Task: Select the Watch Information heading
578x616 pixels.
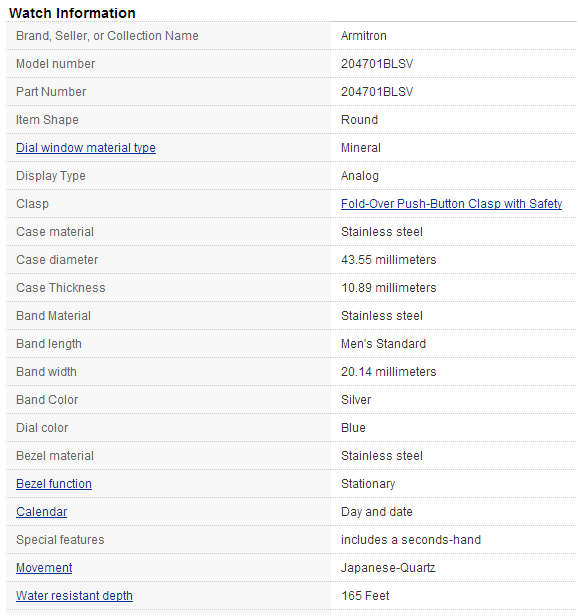Action: [72, 13]
